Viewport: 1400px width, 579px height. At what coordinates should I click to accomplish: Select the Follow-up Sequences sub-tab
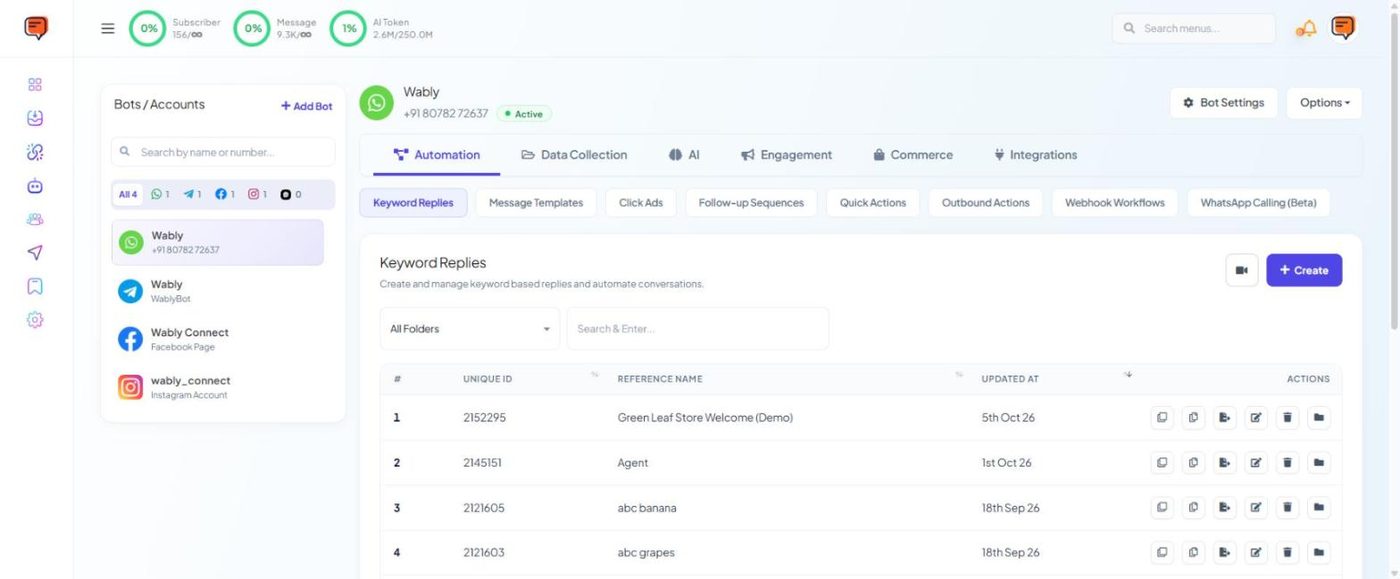pos(751,203)
